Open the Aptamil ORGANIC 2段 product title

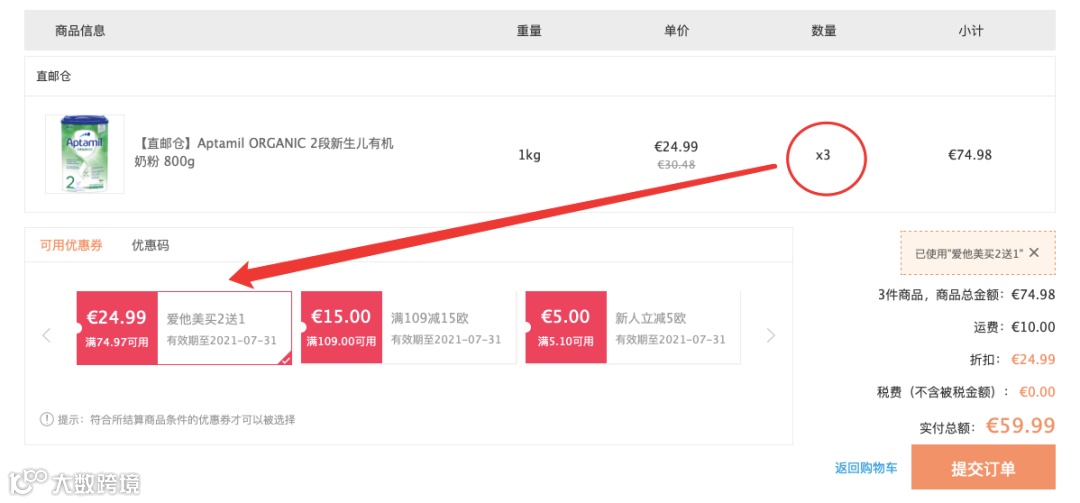click(264, 153)
